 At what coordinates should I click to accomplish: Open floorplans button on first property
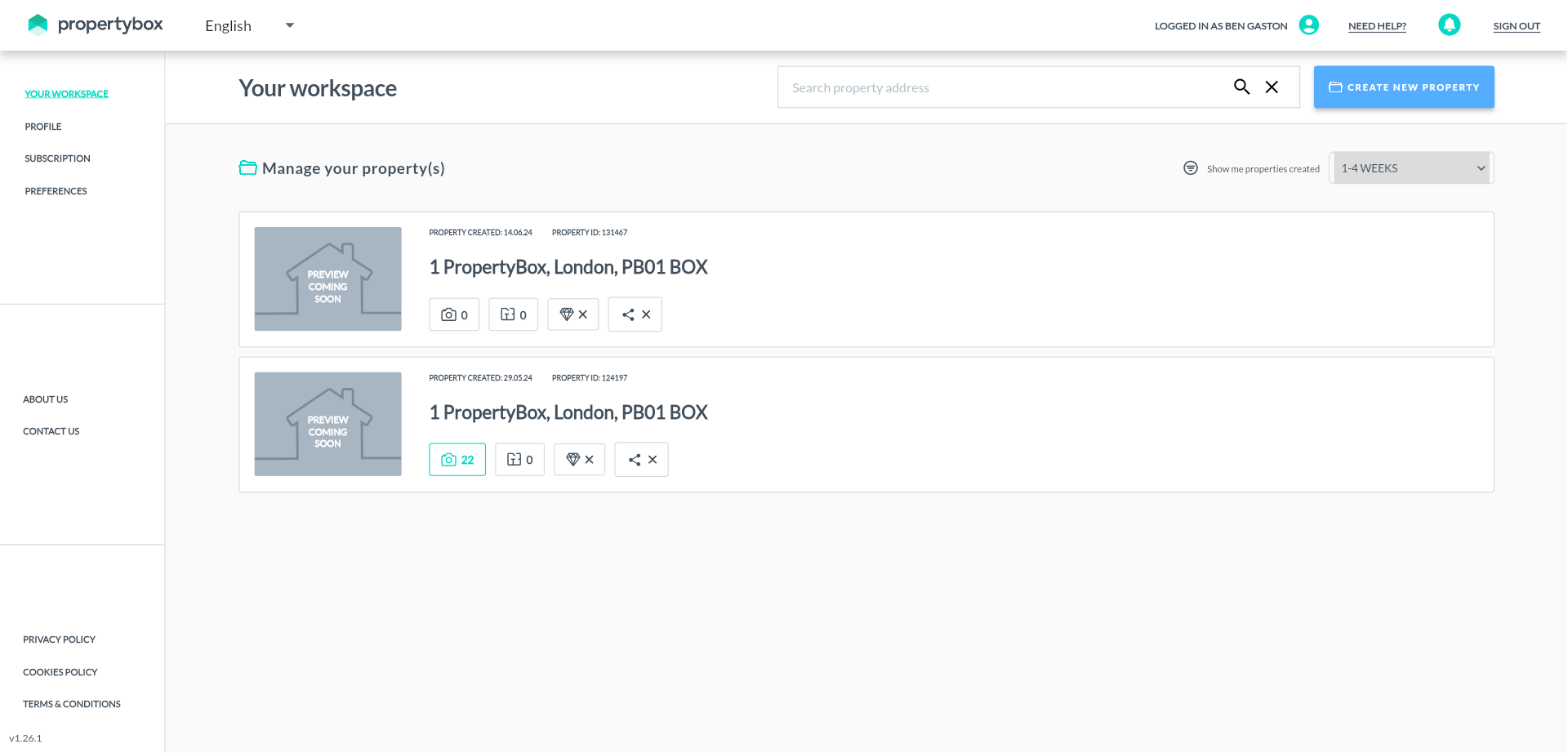tap(513, 314)
